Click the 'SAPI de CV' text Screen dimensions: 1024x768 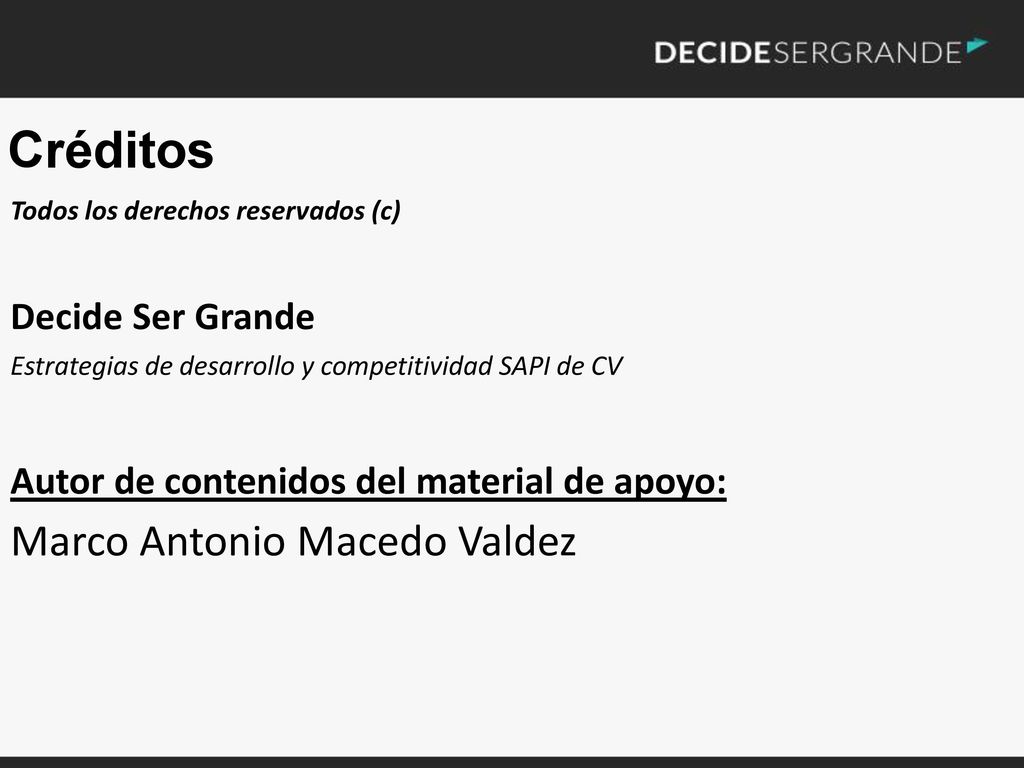(560, 366)
